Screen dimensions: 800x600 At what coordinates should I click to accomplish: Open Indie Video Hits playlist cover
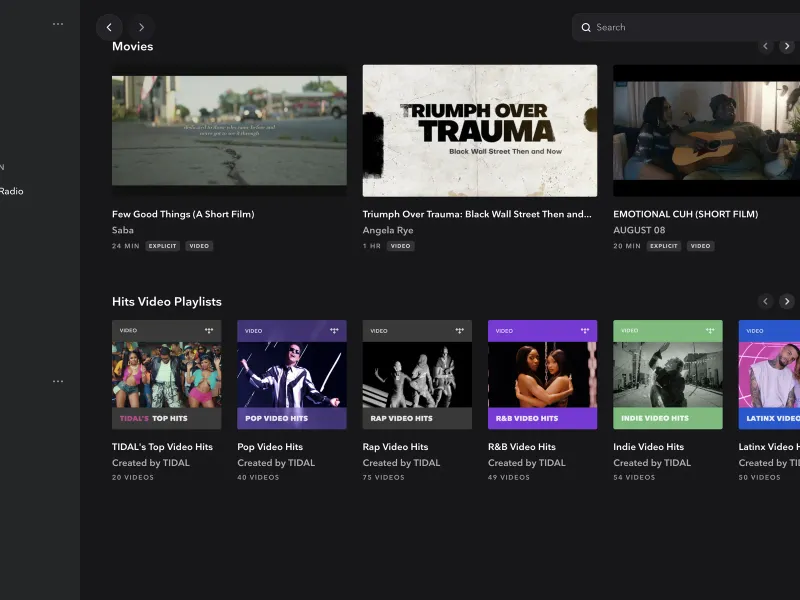click(x=668, y=374)
